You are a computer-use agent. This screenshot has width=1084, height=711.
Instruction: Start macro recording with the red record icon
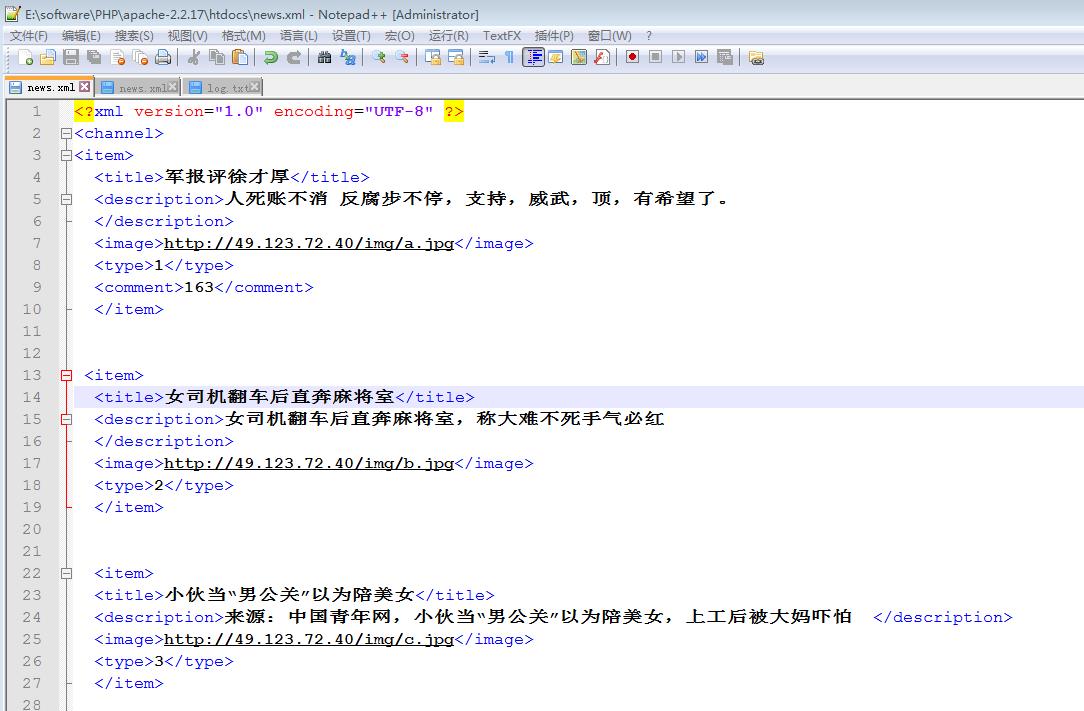click(x=632, y=57)
